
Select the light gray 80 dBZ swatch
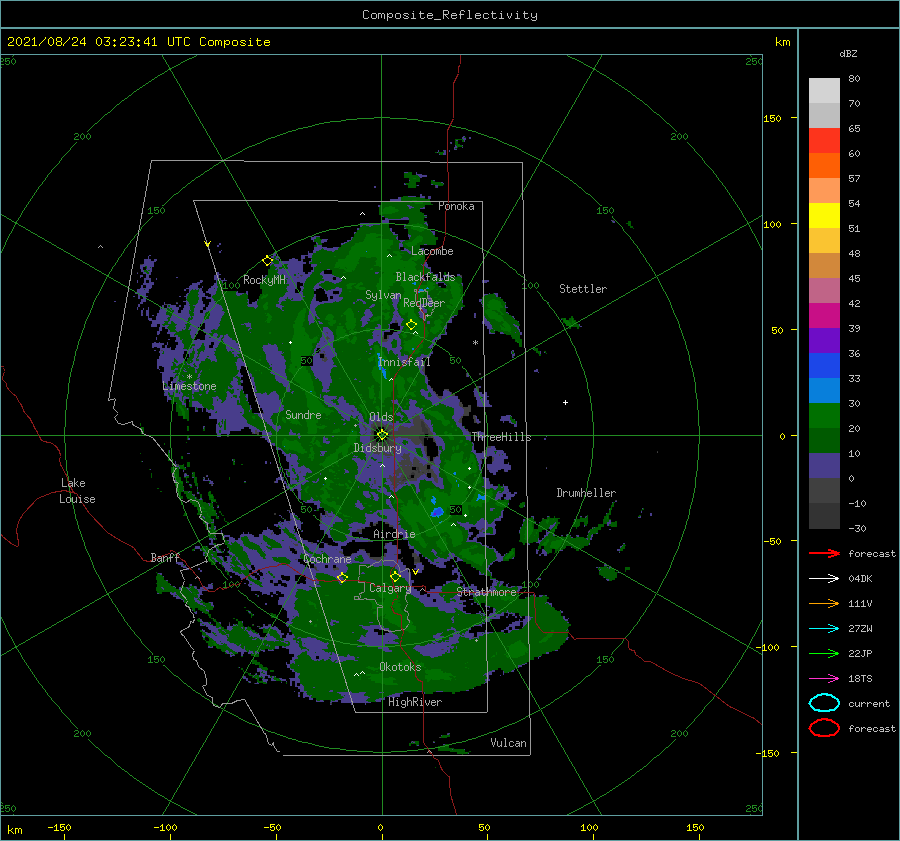[x=824, y=90]
